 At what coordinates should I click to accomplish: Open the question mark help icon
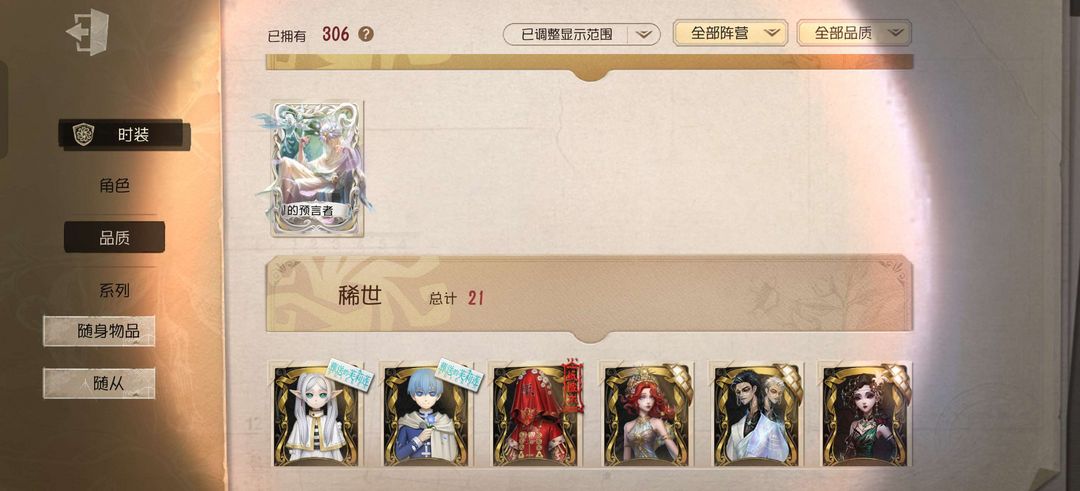pyautogui.click(x=366, y=34)
